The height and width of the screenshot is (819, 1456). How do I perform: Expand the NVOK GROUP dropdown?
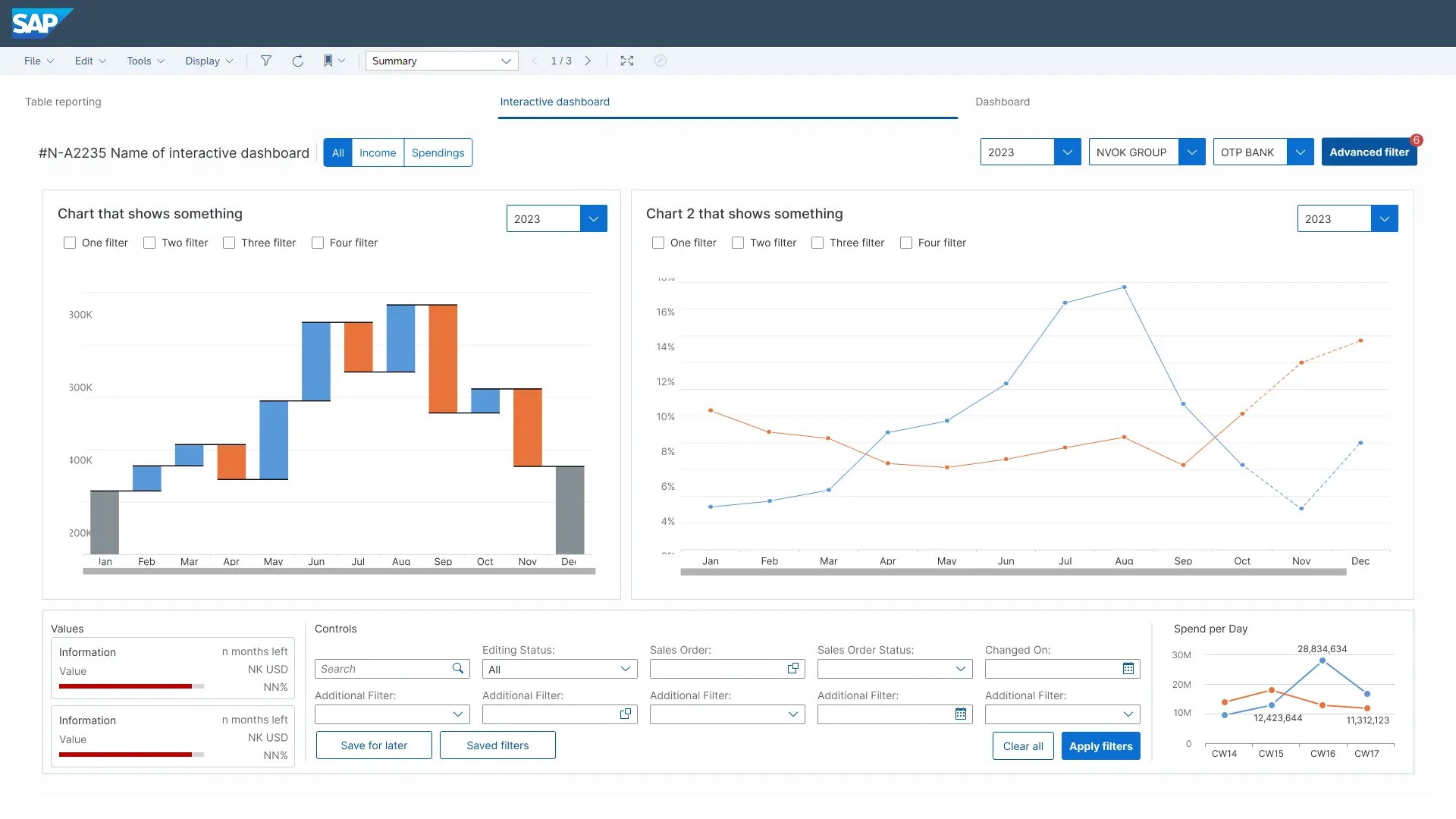pyautogui.click(x=1191, y=152)
